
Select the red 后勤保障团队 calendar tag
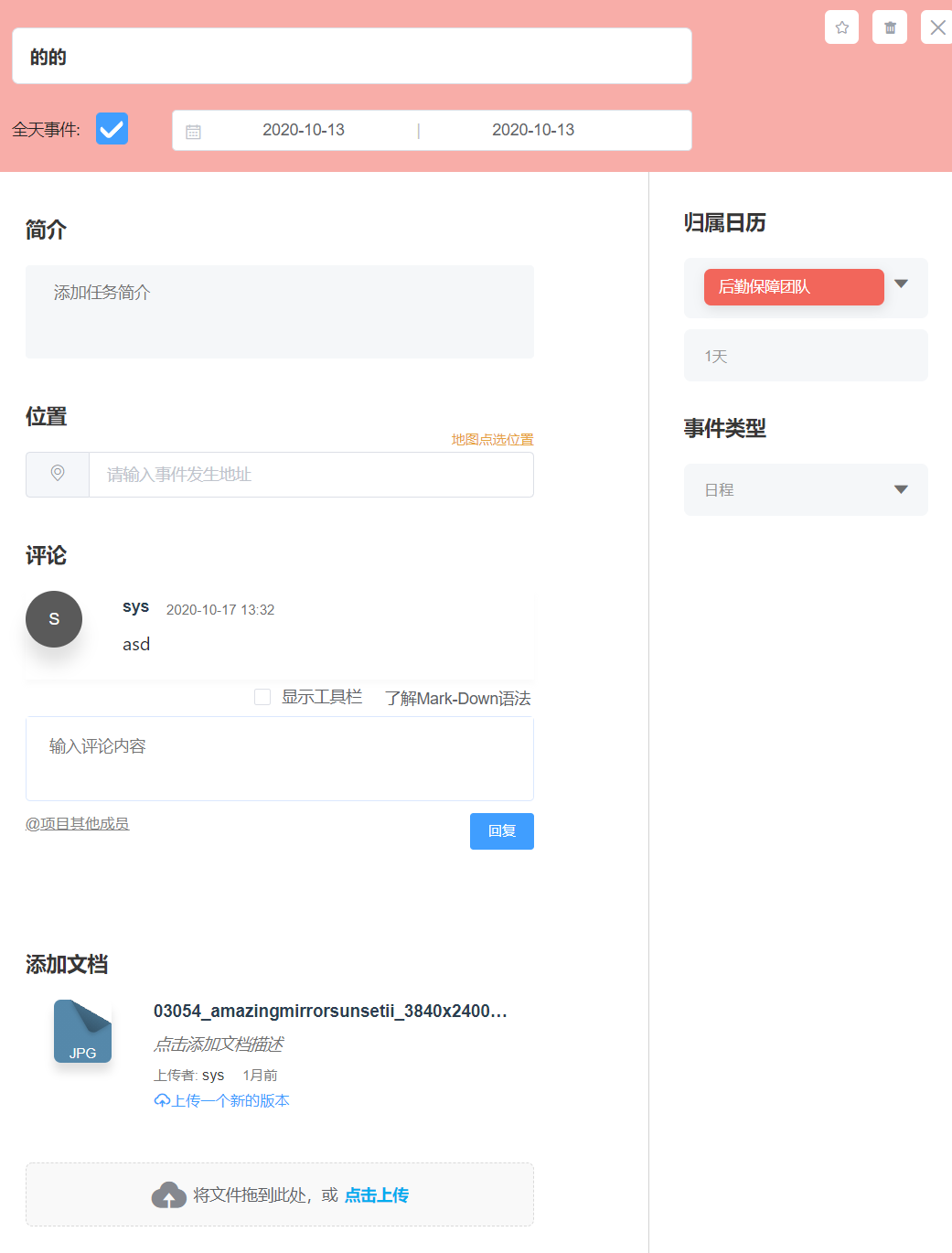793,287
